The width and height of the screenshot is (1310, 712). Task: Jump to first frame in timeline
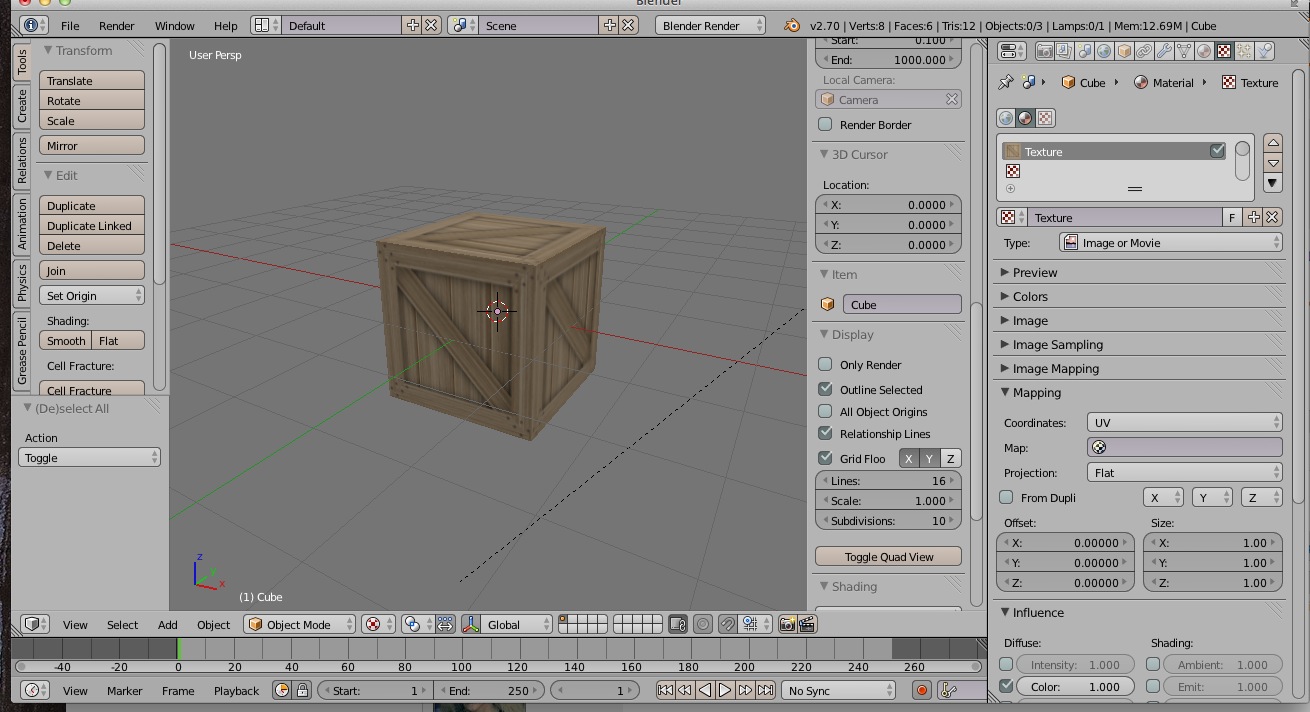coord(665,690)
